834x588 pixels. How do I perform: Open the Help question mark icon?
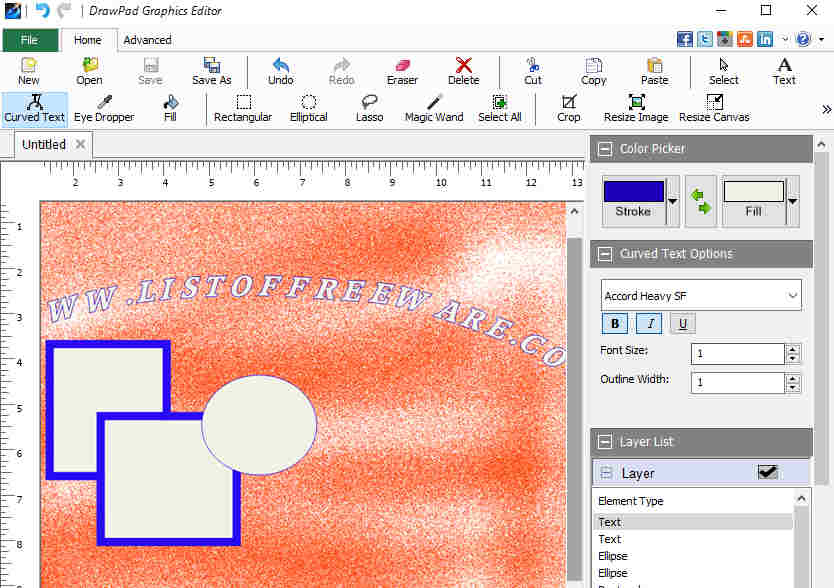[803, 39]
